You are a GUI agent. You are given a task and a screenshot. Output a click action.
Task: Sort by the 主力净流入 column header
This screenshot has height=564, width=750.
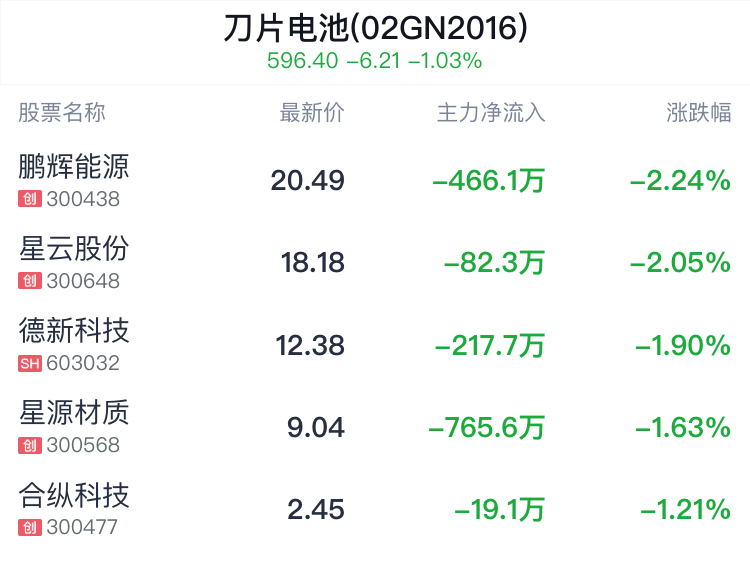click(x=491, y=113)
